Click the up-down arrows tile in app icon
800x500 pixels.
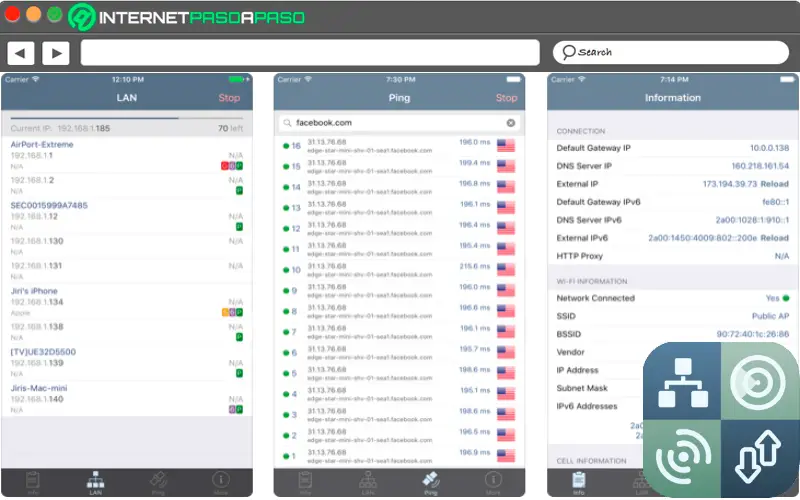[759, 458]
